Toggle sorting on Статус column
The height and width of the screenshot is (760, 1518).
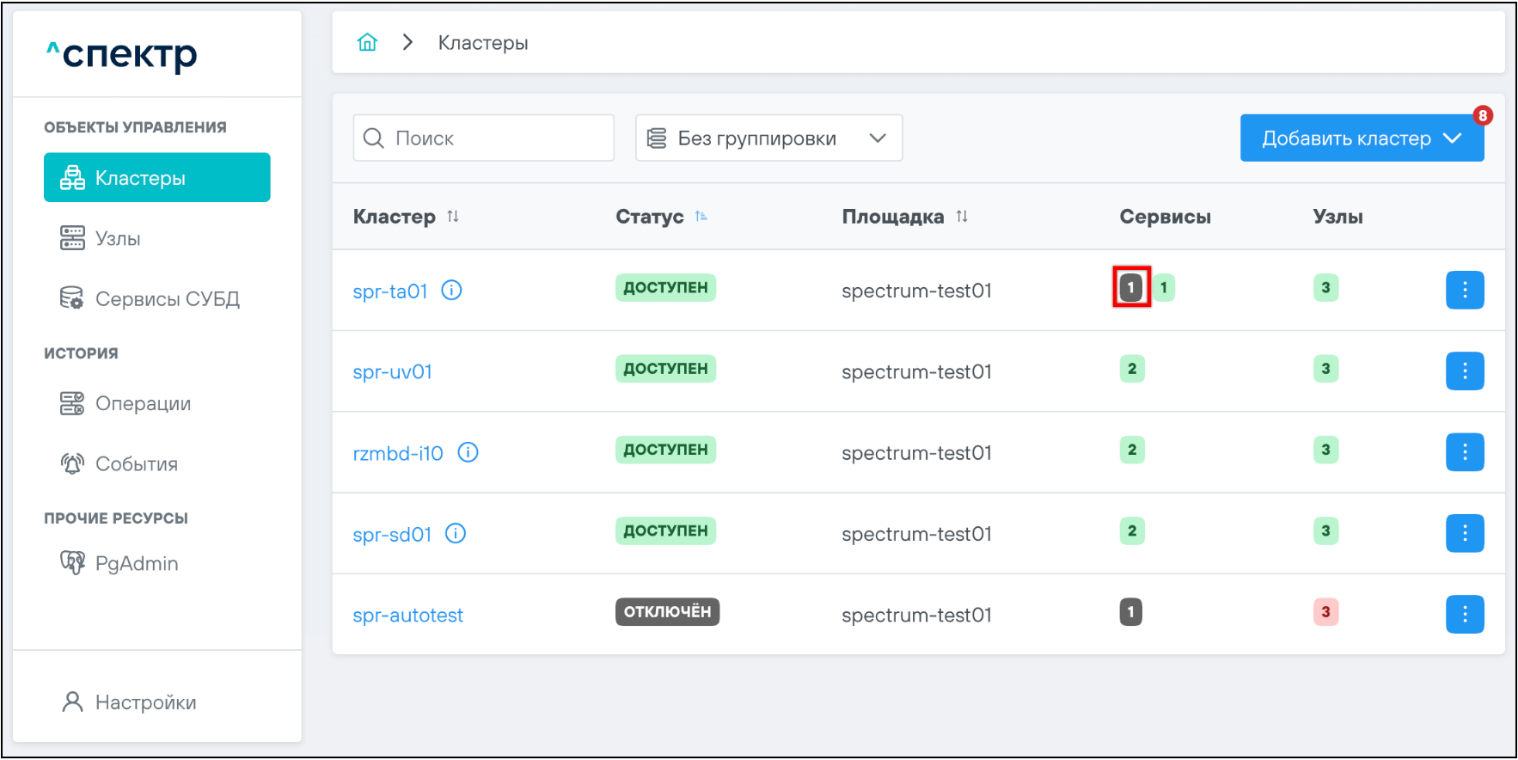tap(701, 217)
